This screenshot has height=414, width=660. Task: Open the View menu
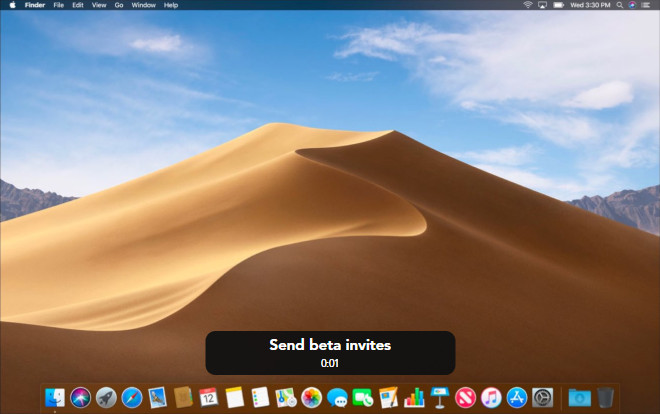[x=99, y=5]
